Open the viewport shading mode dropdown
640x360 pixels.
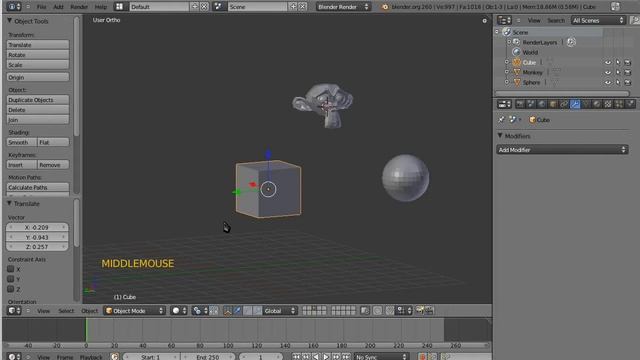[x=179, y=311]
